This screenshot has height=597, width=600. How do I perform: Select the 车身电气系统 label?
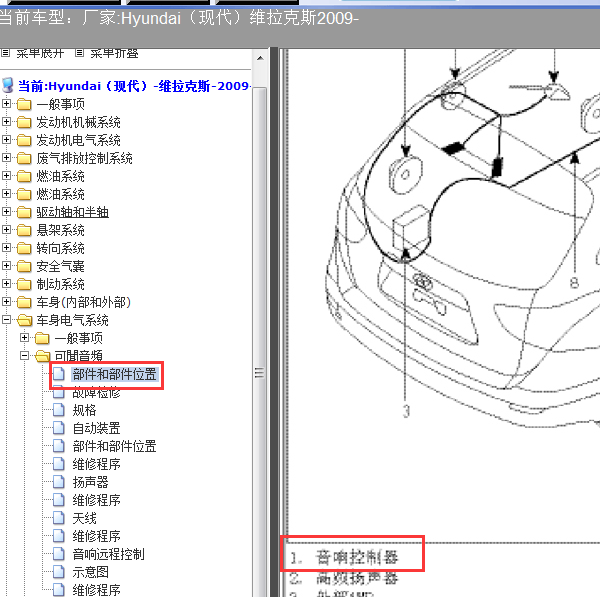tap(72, 320)
